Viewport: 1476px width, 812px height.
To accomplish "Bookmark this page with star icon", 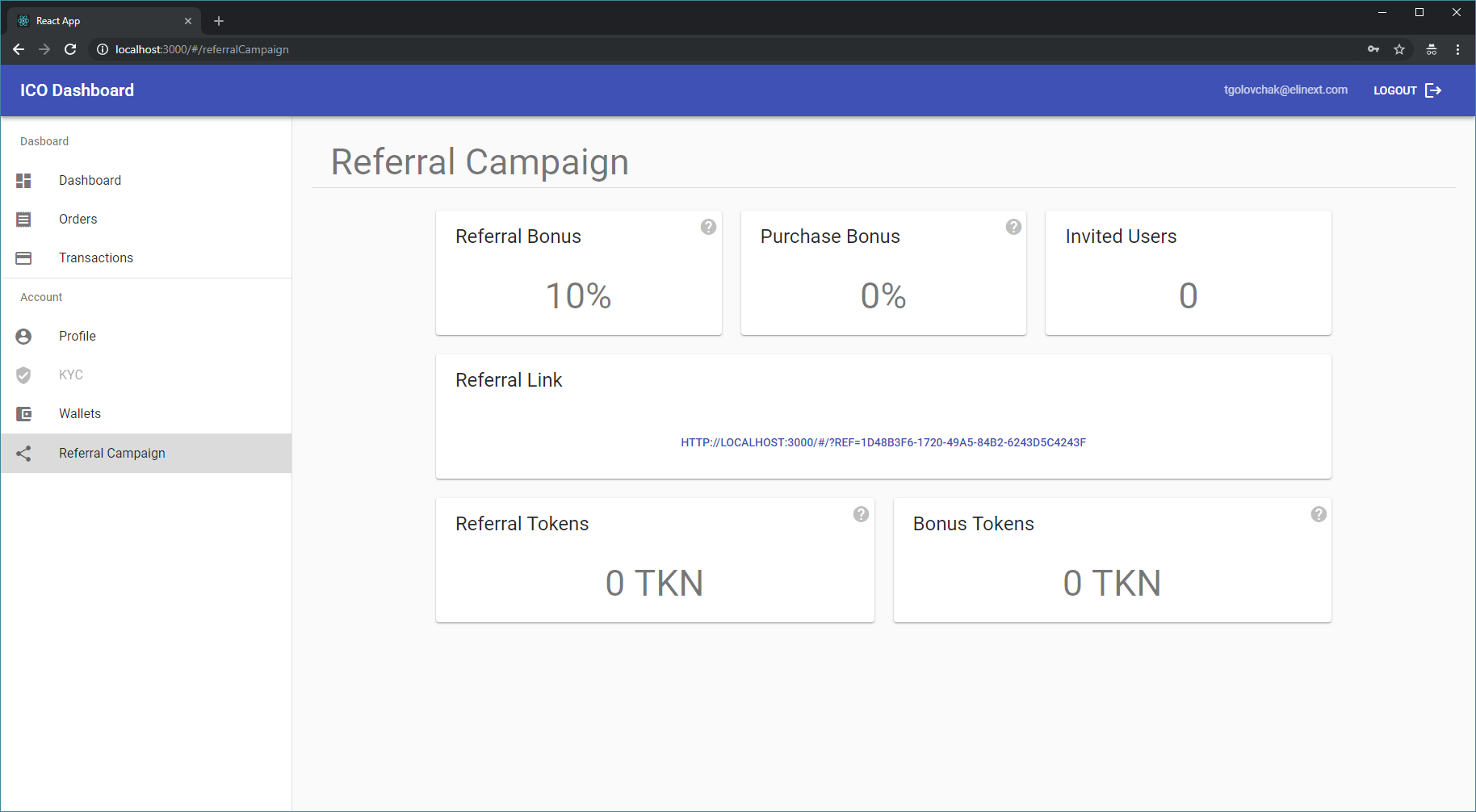I will coord(1399,49).
